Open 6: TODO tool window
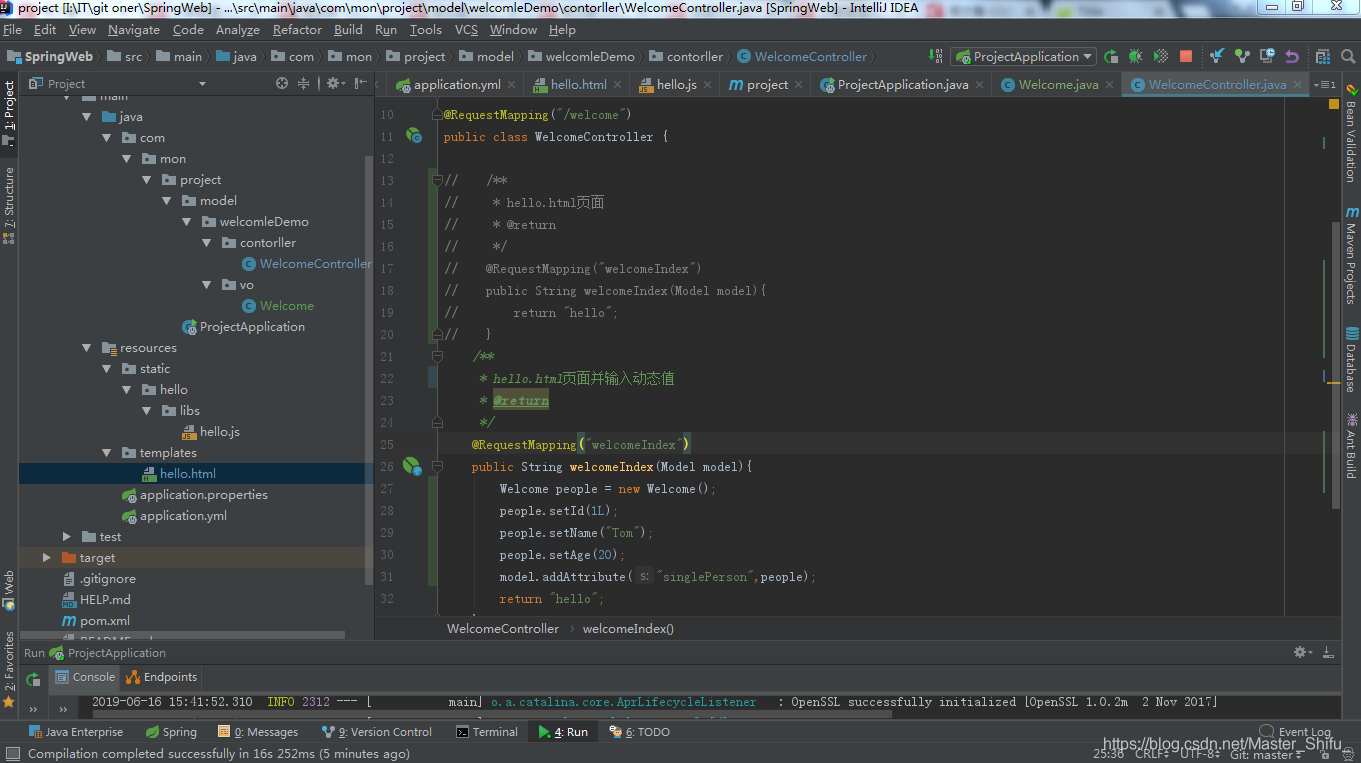1361x763 pixels. click(639, 732)
